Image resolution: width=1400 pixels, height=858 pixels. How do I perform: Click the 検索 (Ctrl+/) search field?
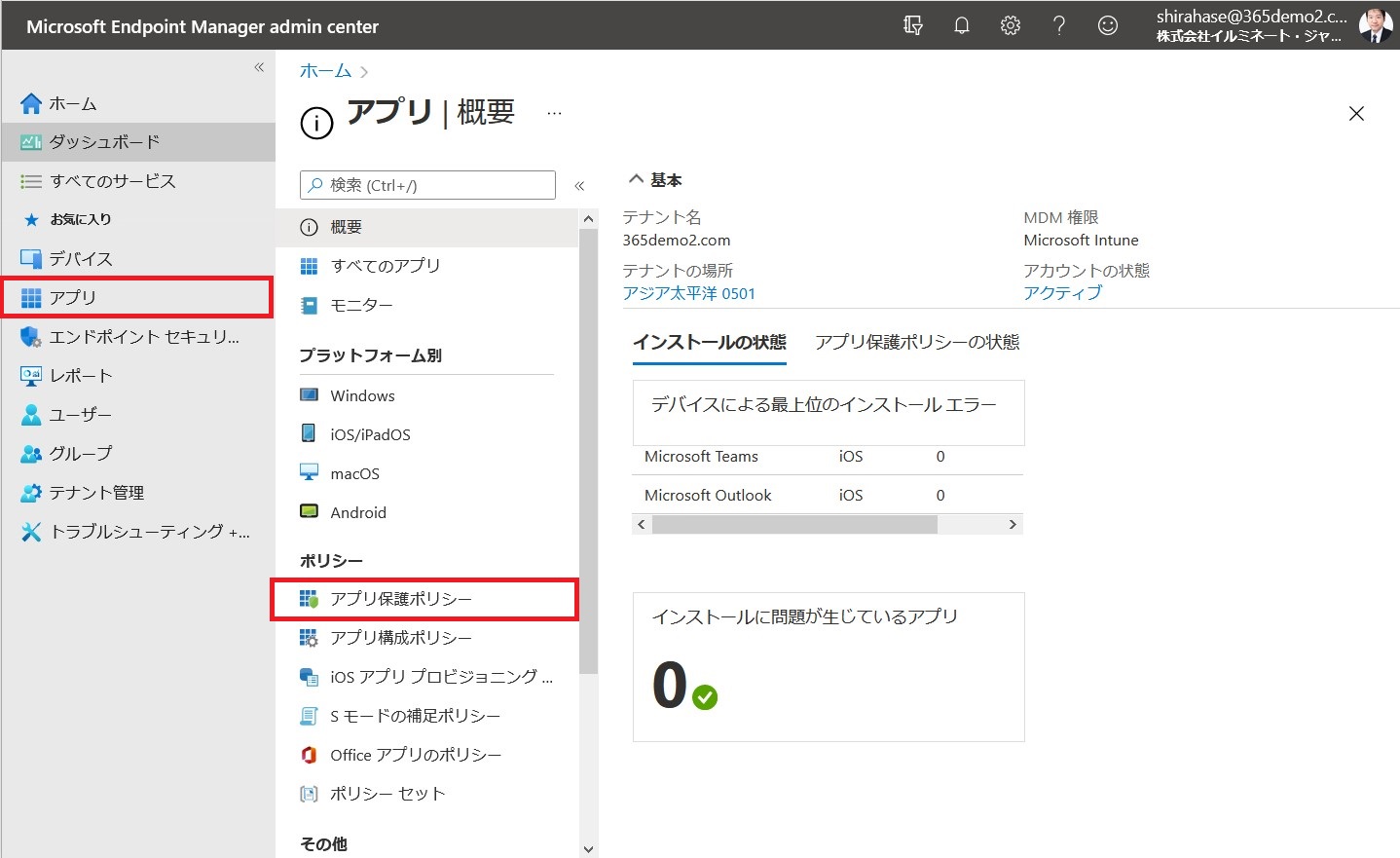pos(428,185)
